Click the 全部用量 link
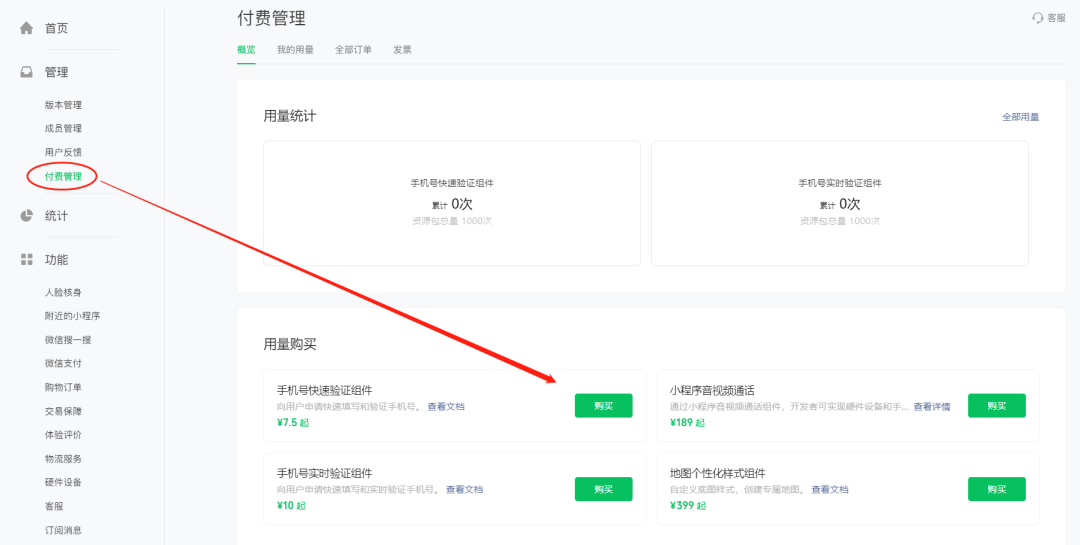 click(1020, 117)
